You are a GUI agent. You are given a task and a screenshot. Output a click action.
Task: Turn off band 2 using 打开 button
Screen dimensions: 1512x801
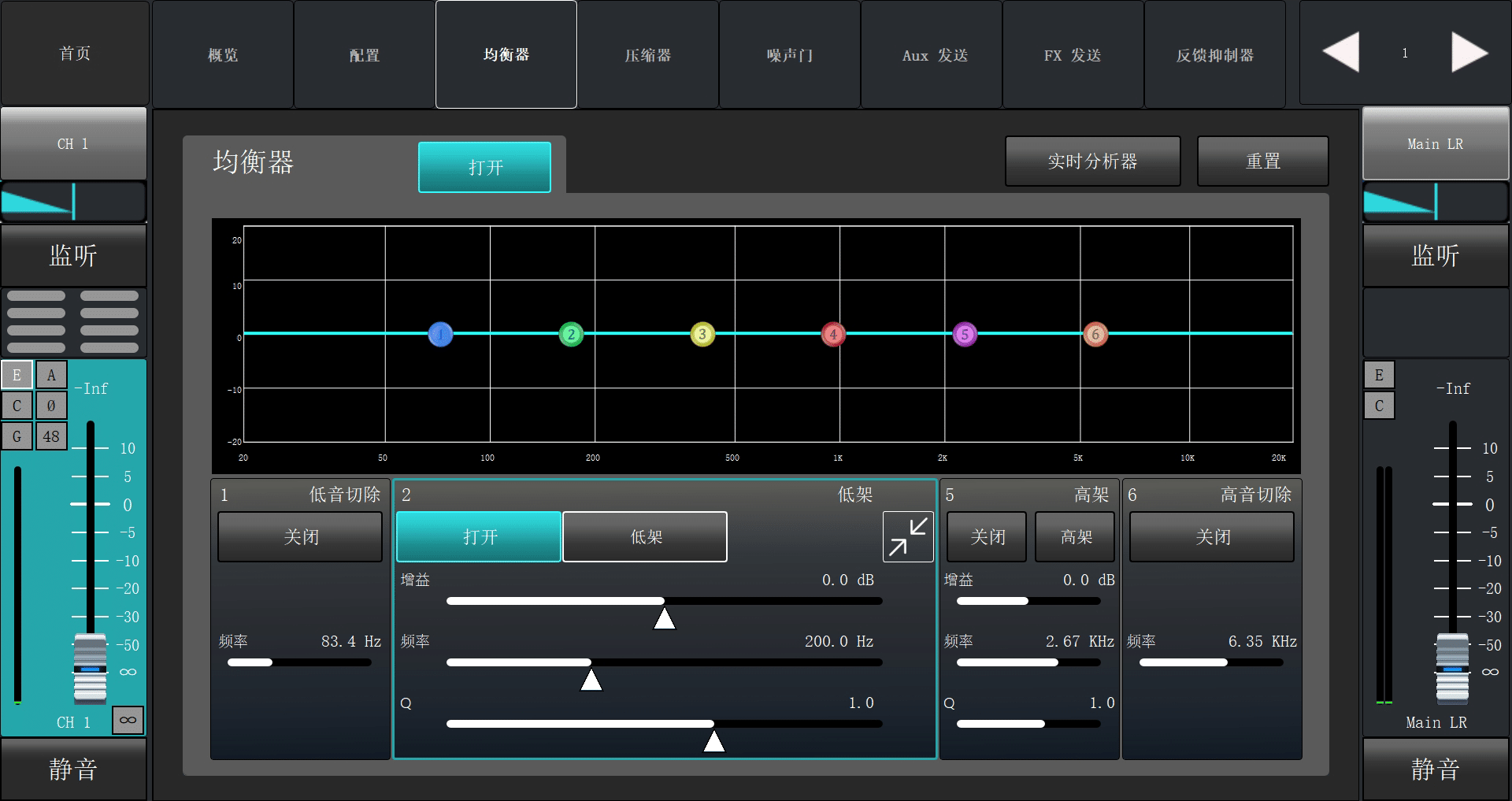coord(479,536)
